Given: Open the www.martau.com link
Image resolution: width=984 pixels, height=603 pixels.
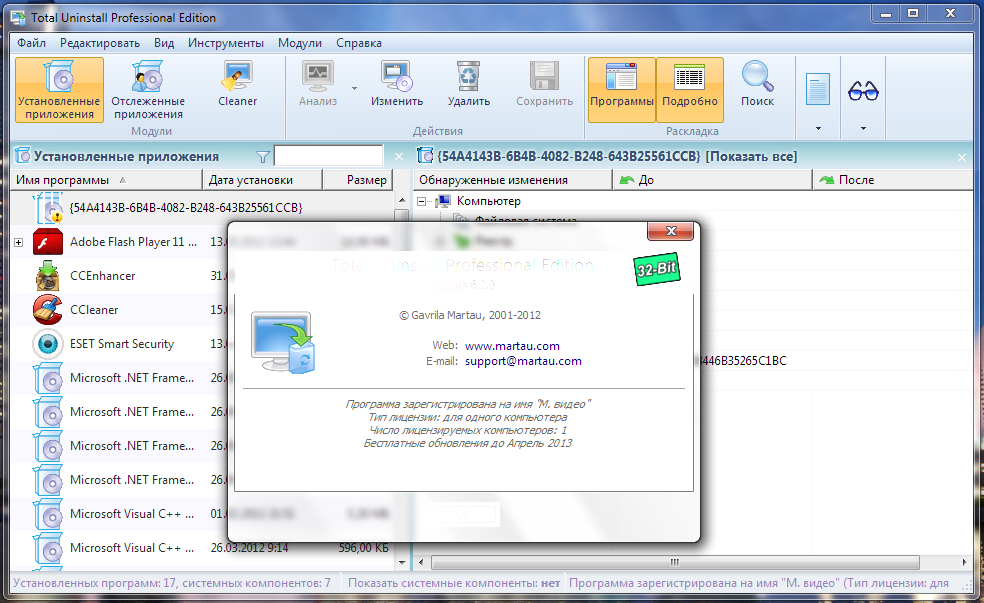Looking at the screenshot, I should 512,346.
